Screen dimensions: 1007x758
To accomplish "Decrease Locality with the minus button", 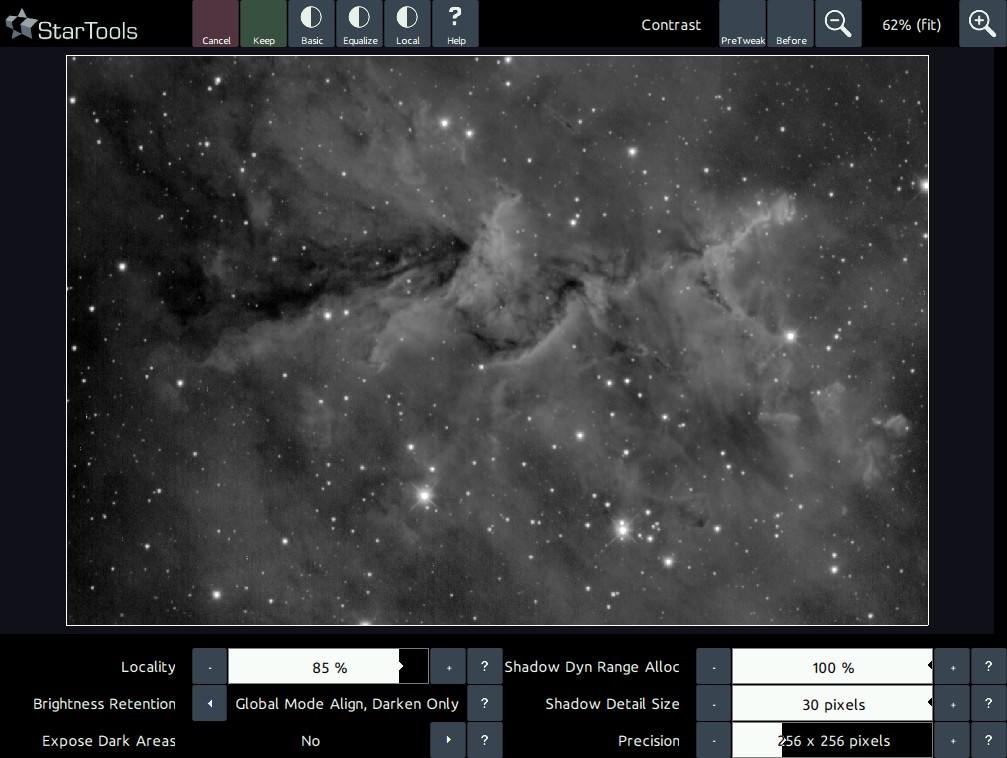I will [x=210, y=667].
